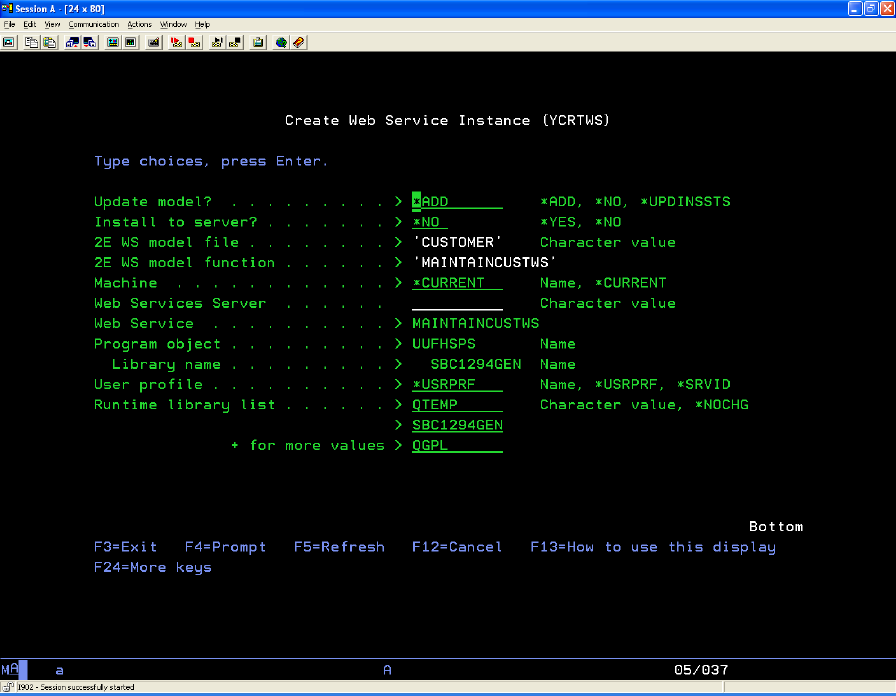Open the File menu
The width and height of the screenshot is (896, 696).
10,25
